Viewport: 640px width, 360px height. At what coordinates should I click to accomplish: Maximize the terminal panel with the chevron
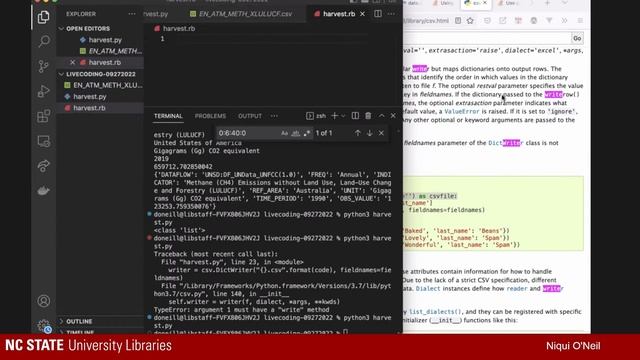381,116
